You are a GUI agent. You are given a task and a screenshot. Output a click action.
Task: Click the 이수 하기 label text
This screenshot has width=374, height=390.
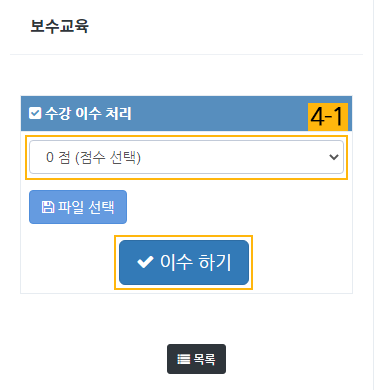coord(196,262)
